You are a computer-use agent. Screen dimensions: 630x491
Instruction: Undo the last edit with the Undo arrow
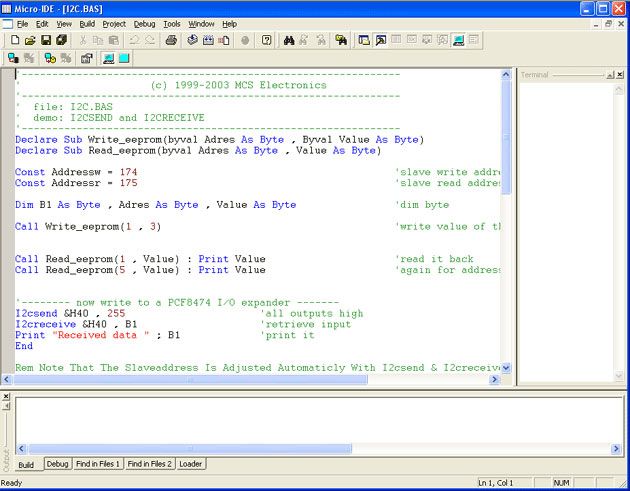[x=134, y=40]
